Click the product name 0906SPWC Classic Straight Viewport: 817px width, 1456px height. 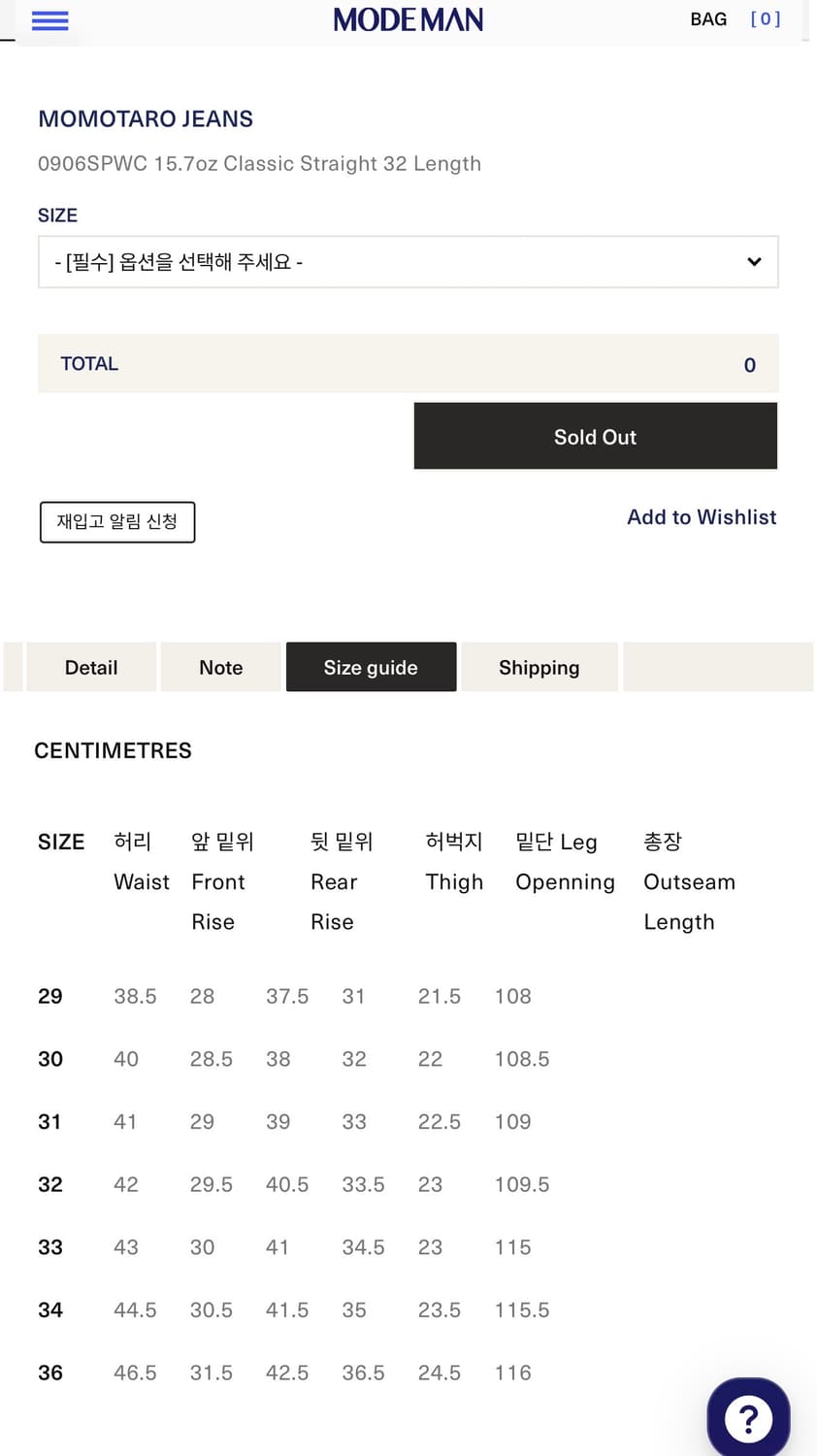[x=260, y=163]
